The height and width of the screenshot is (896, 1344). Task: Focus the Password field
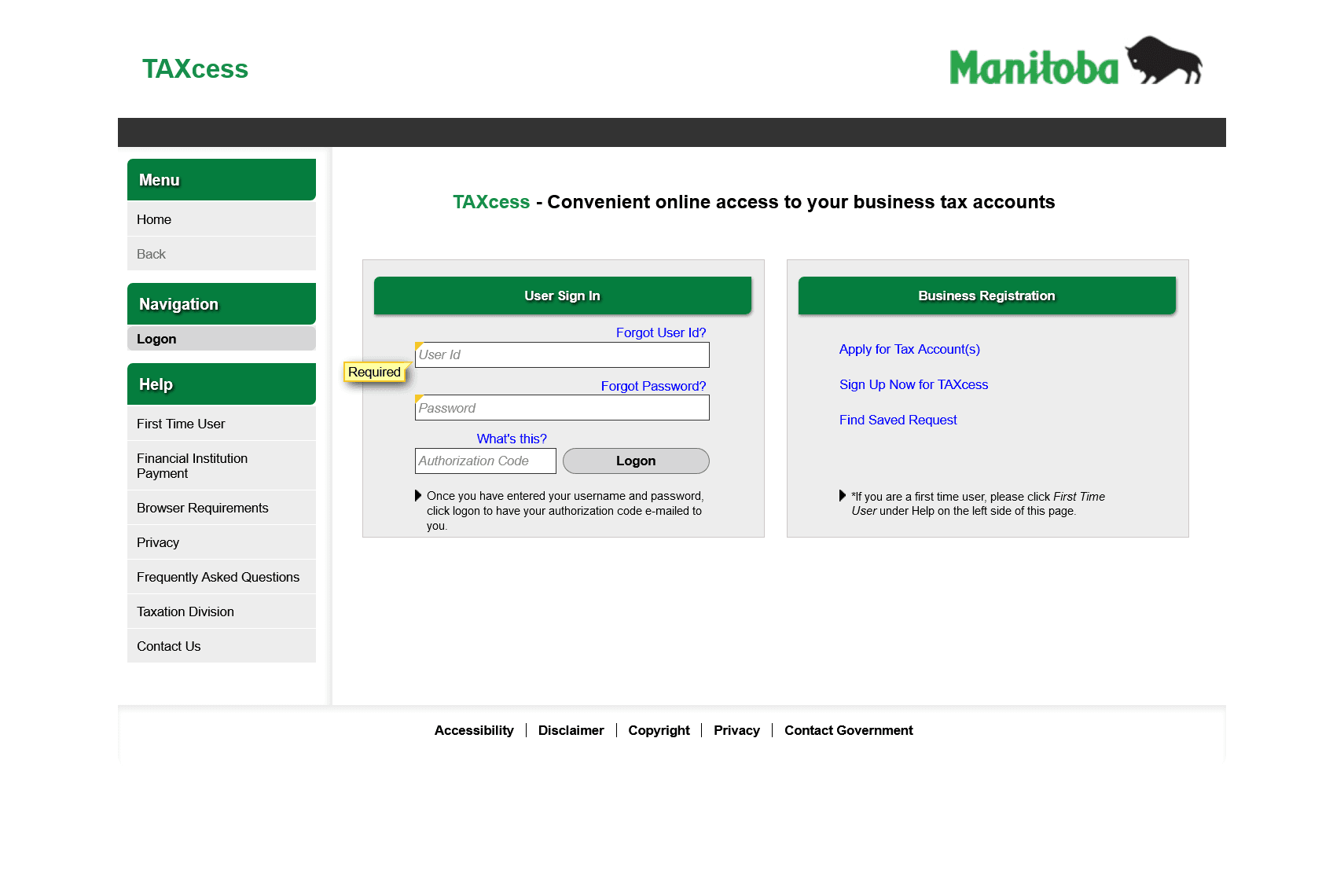click(x=562, y=408)
